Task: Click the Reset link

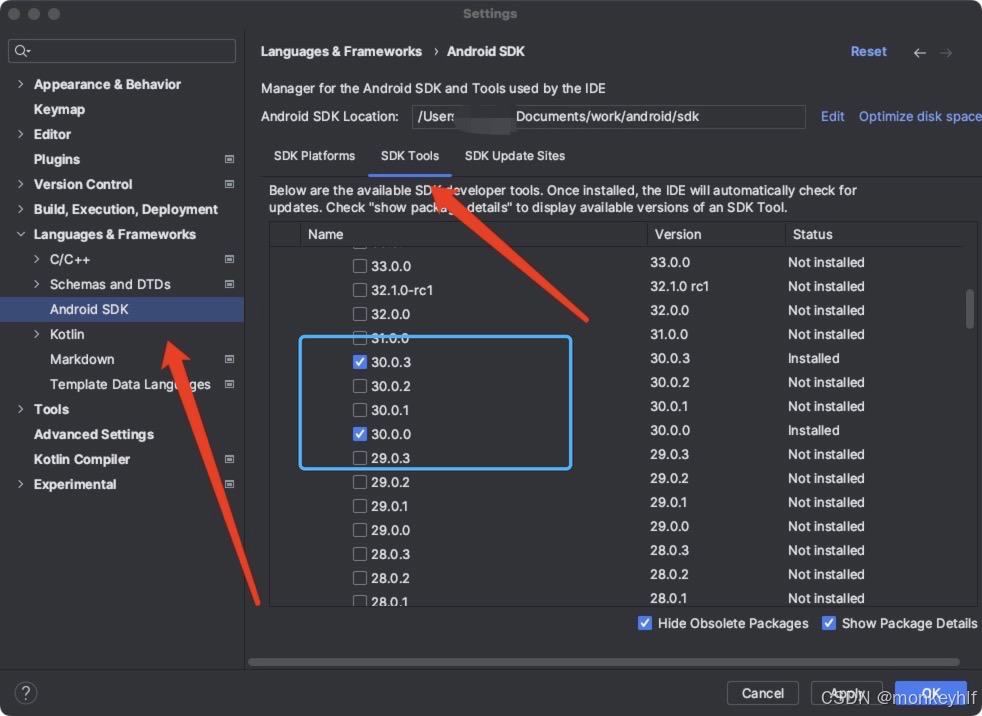Action: tap(868, 51)
